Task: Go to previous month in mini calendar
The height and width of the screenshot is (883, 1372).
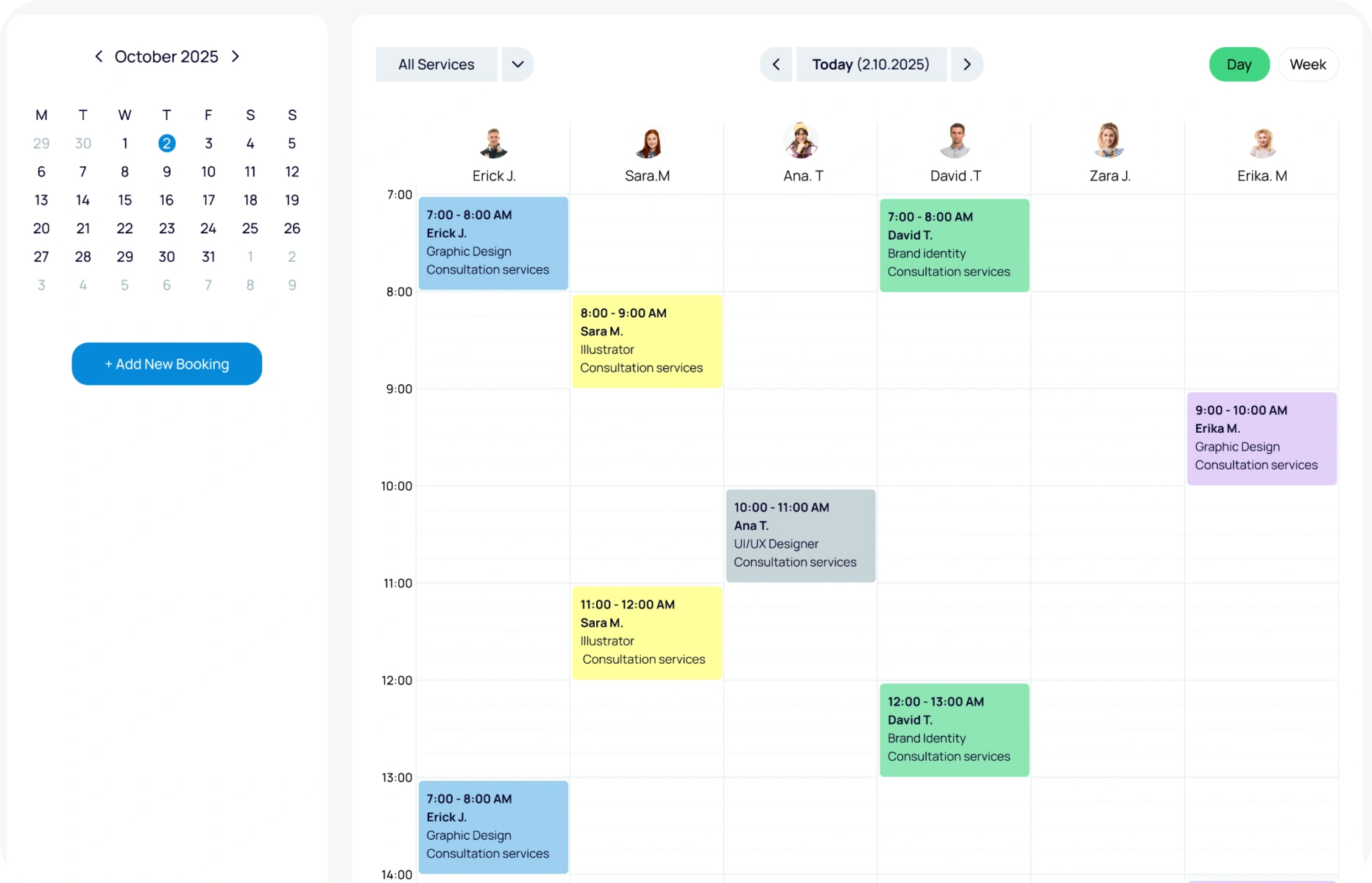Action: [x=99, y=57]
